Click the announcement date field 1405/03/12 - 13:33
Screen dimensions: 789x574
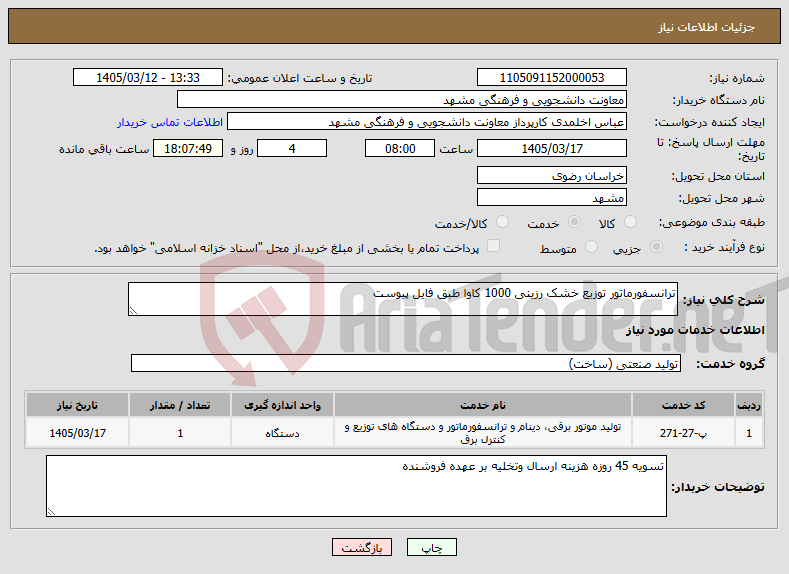[x=148, y=77]
